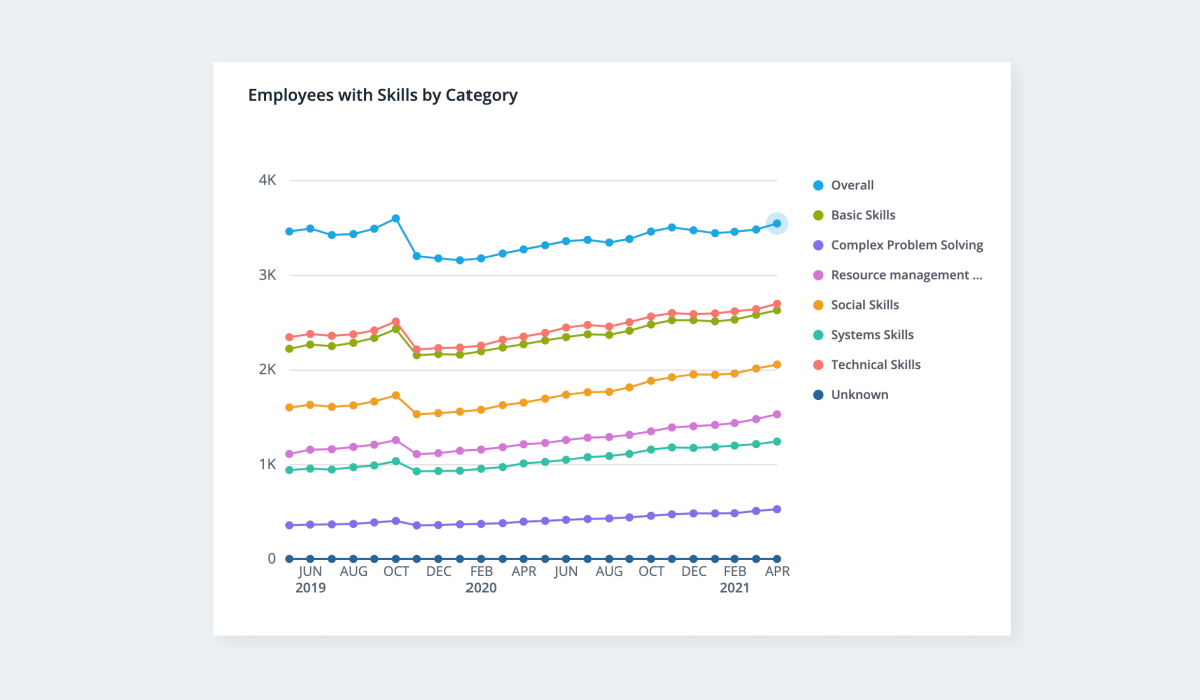
Task: Click the chart title Employees with Skills by Category
Action: pyautogui.click(x=383, y=96)
